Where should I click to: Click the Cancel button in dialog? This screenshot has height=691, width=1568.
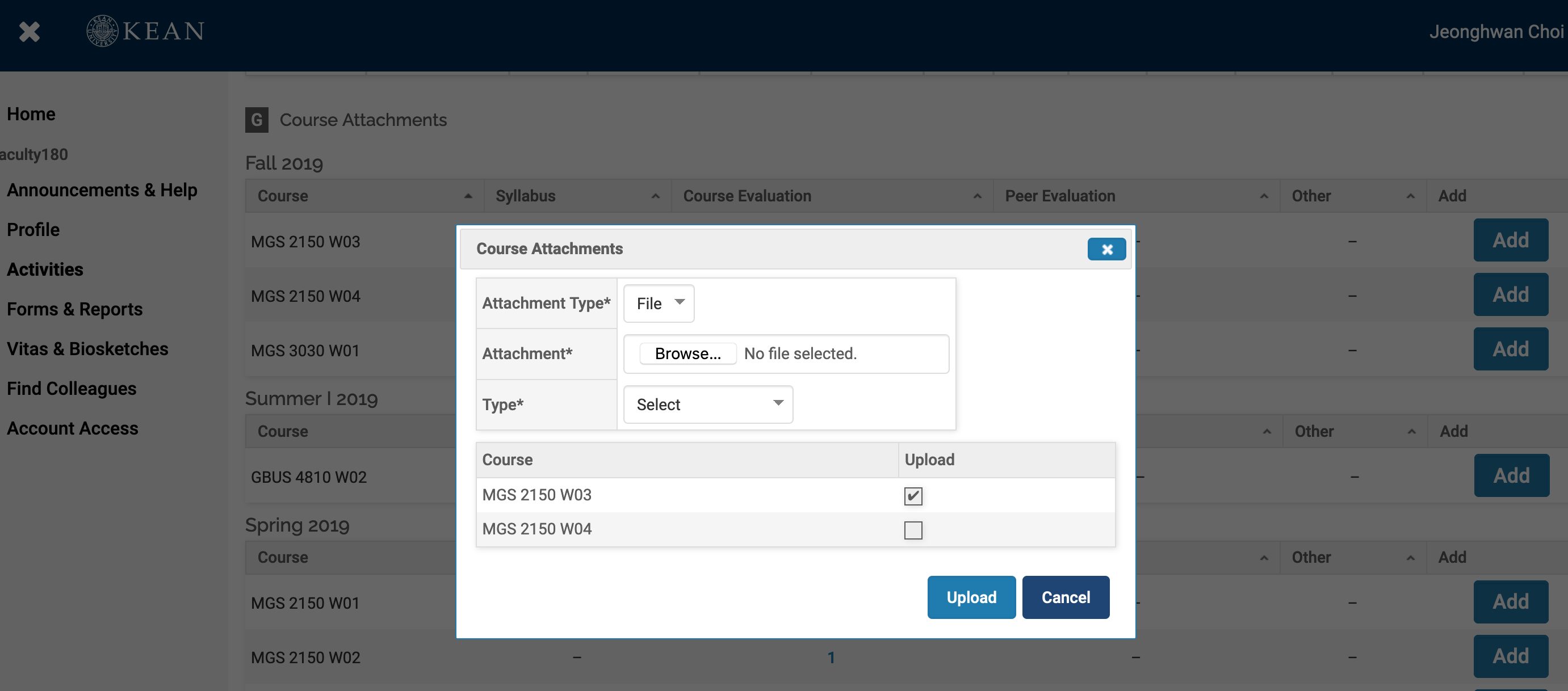1065,597
